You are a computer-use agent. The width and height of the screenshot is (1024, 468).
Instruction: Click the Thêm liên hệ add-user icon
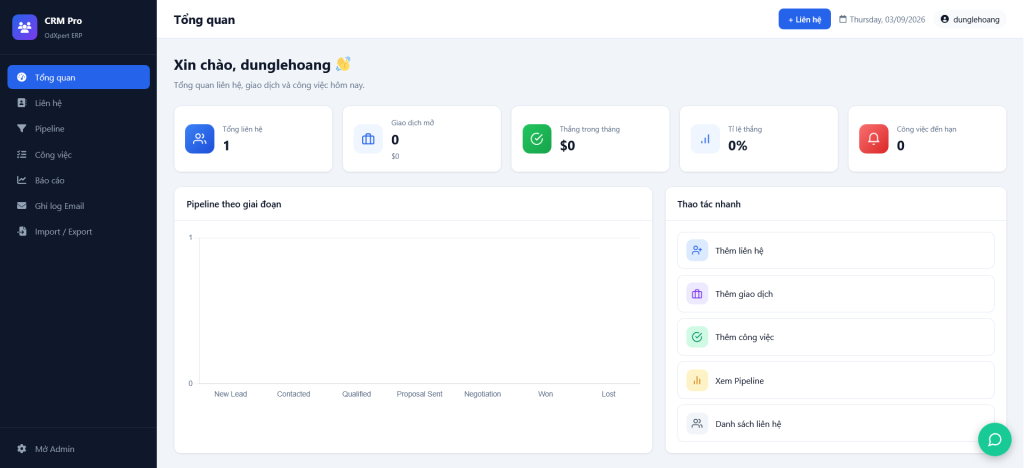[x=697, y=251]
